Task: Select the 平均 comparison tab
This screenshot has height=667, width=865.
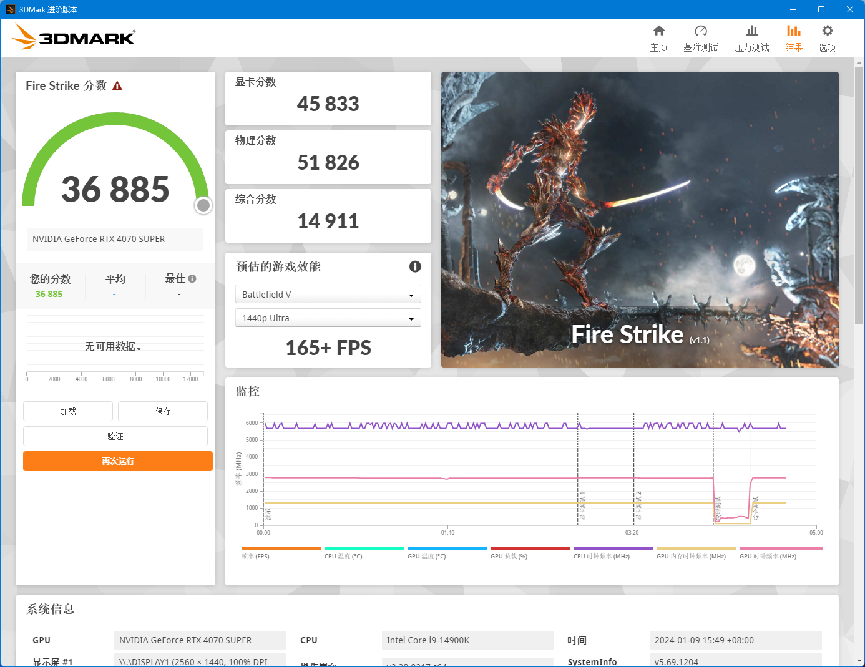Action: [x=114, y=280]
